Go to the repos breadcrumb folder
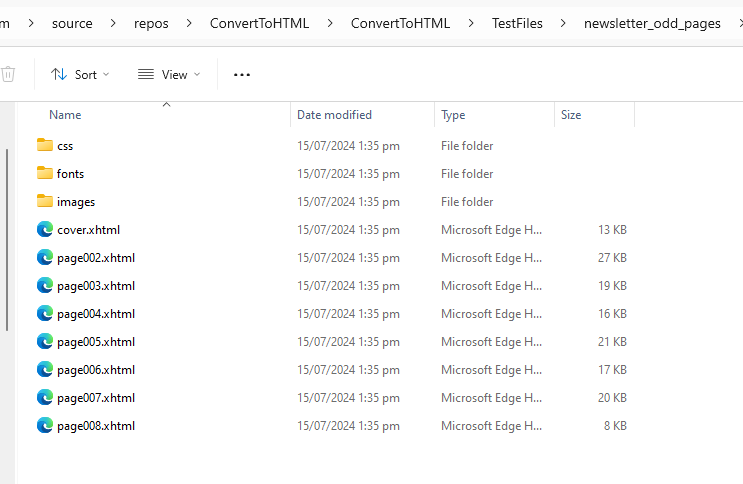This screenshot has height=484, width=743. (x=151, y=23)
